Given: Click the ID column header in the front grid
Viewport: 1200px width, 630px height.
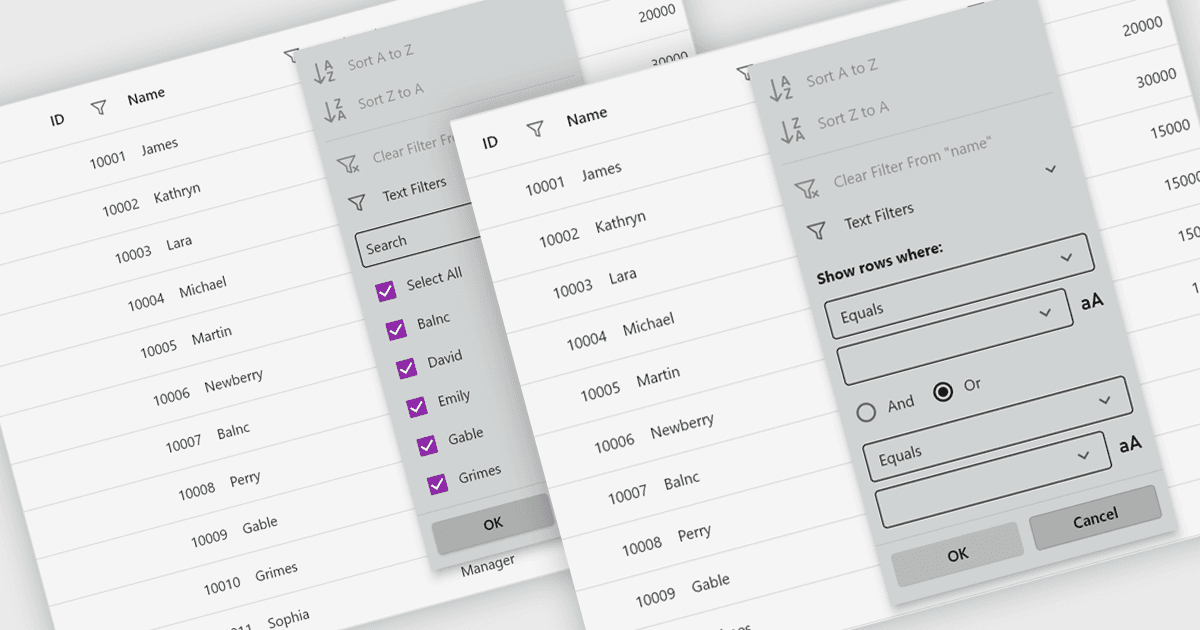Looking at the screenshot, I should [x=490, y=142].
